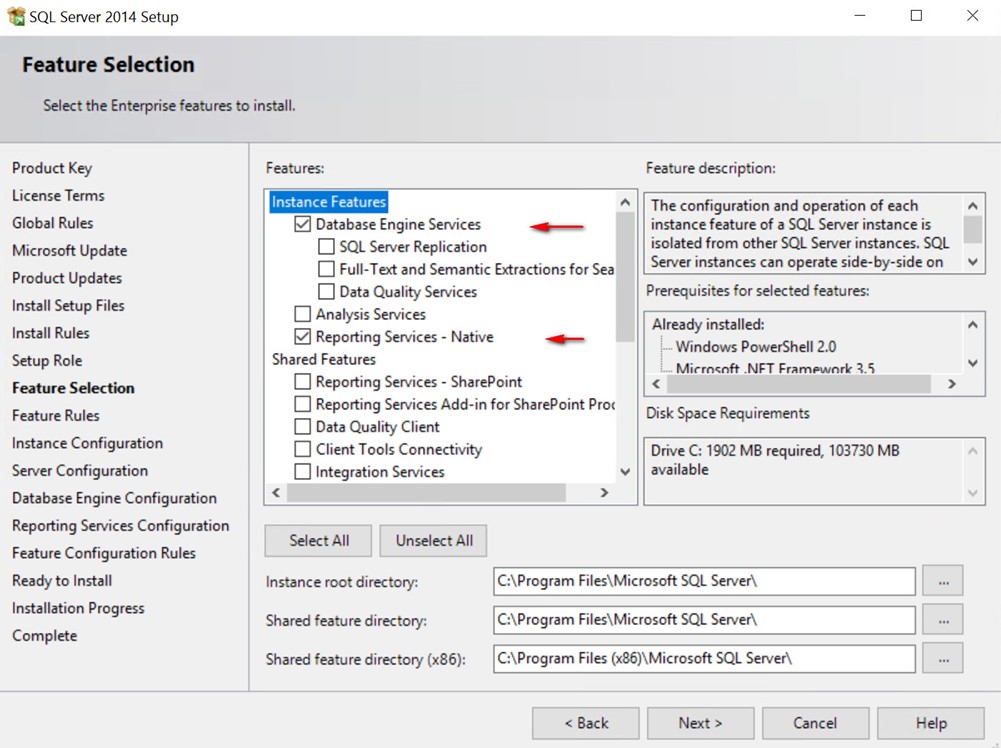
Task: Tick the Data Quality Services checkbox
Action: pos(326,291)
